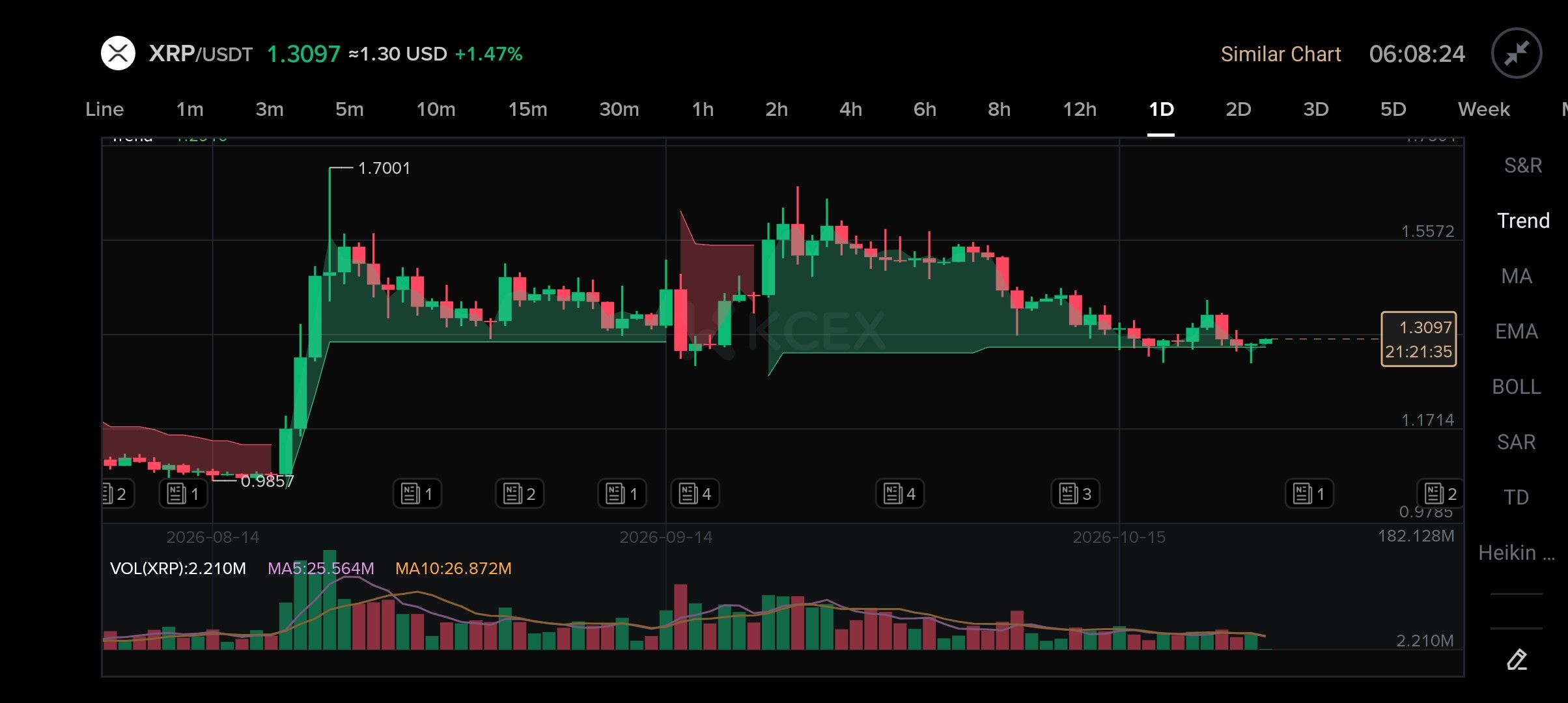
Task: Switch to the 2D timeframe
Action: point(1239,109)
